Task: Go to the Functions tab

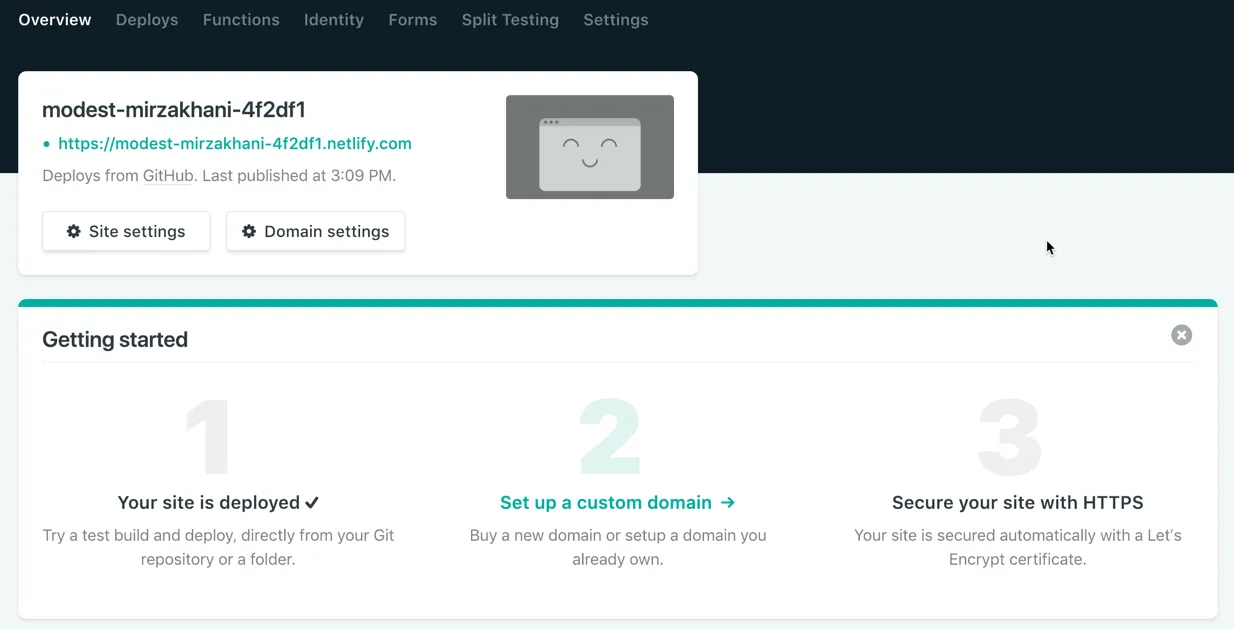Action: pos(241,20)
